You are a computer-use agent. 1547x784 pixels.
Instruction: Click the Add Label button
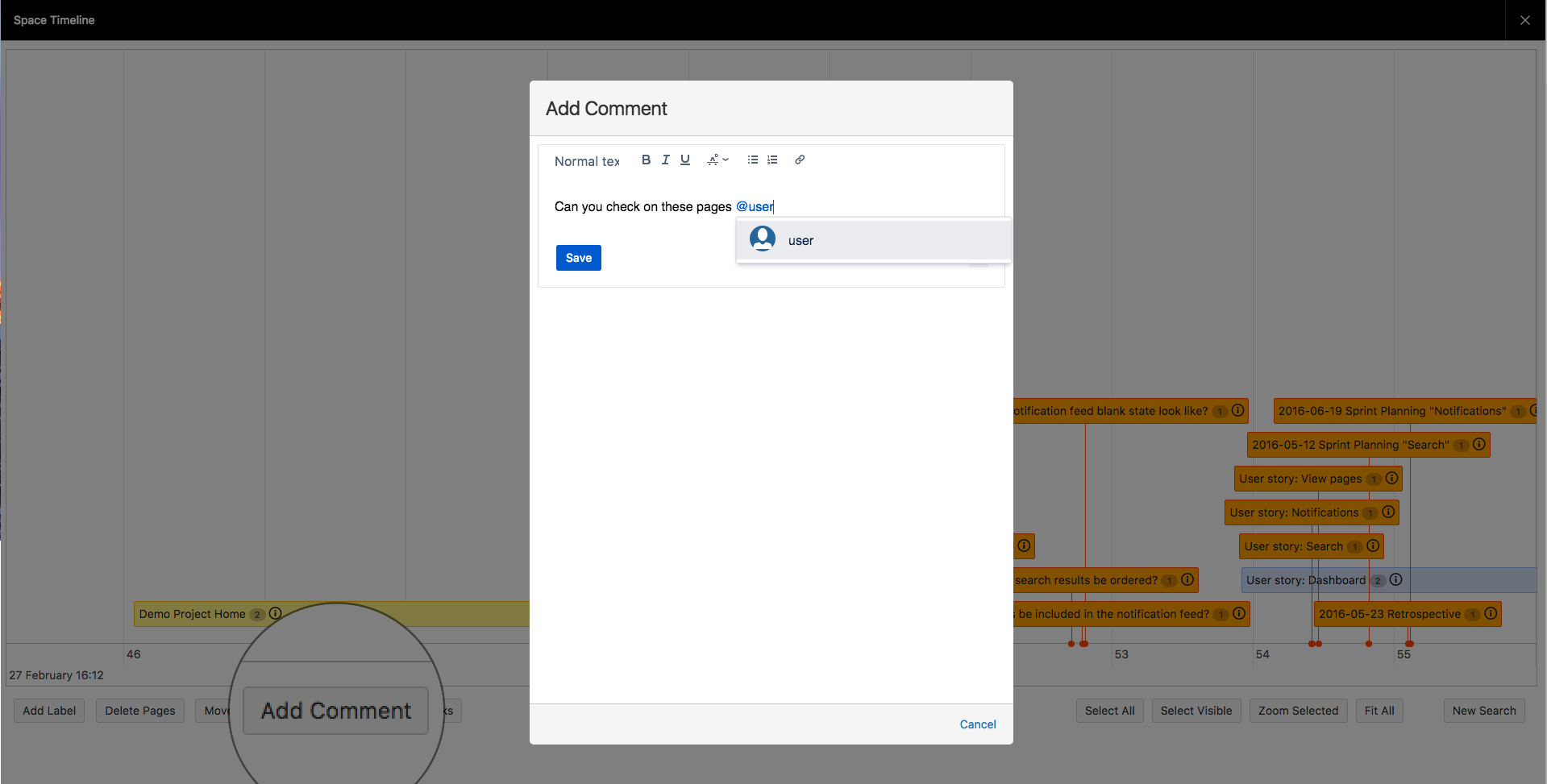[x=49, y=711]
